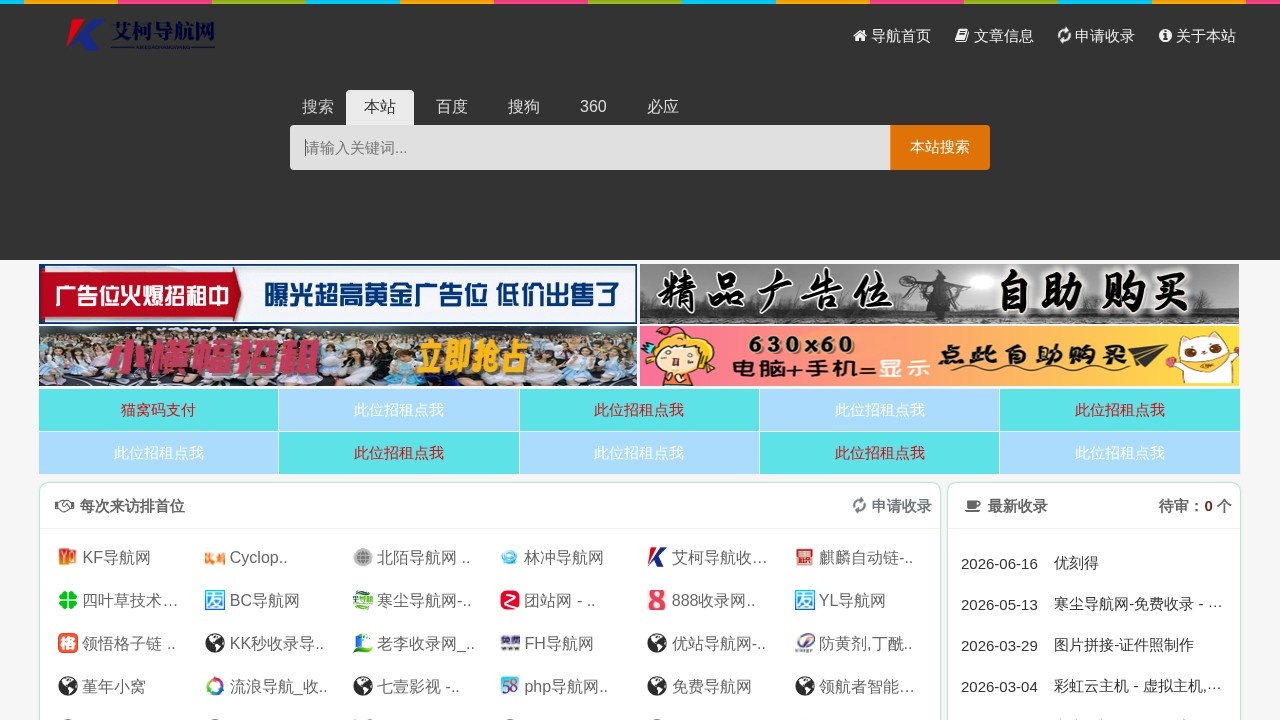
Task: Click the 每次来访排首位 panel heading
Action: tap(120, 506)
